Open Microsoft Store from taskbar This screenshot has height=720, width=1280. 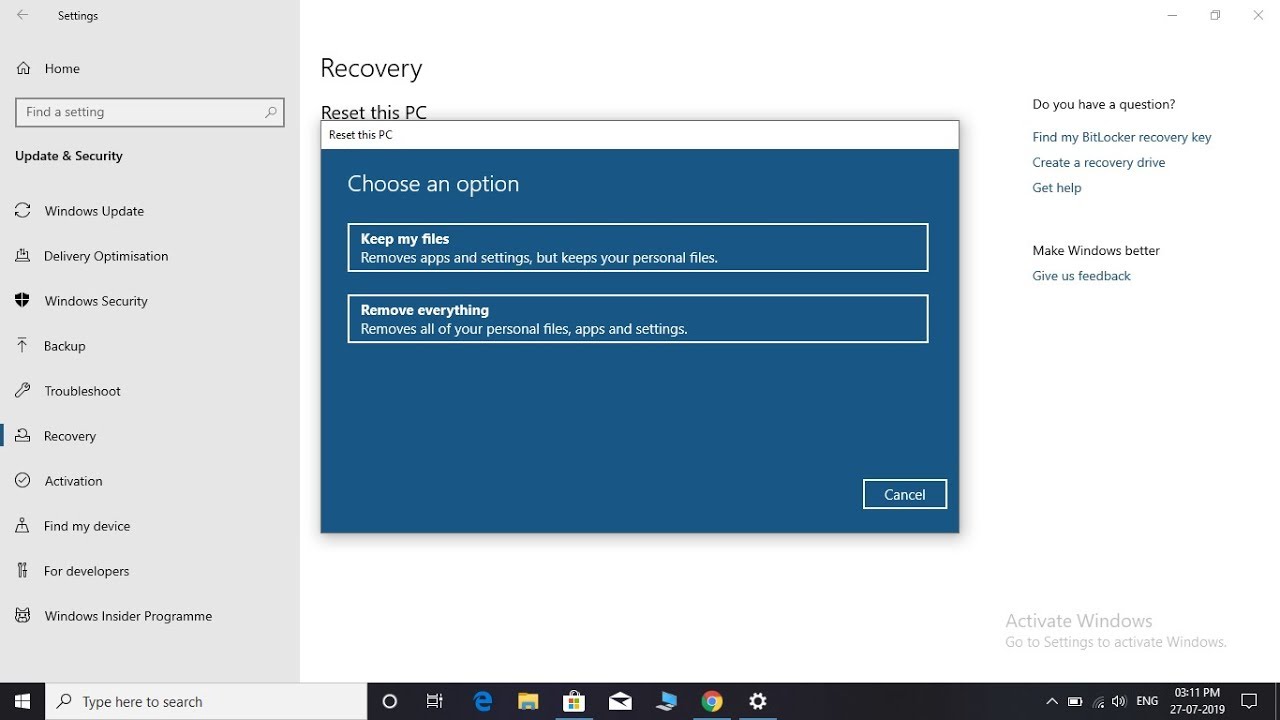(574, 701)
